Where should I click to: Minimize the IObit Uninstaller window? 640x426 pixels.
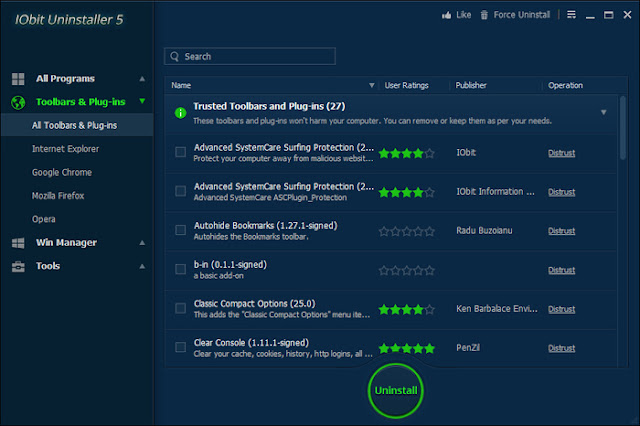click(x=590, y=16)
